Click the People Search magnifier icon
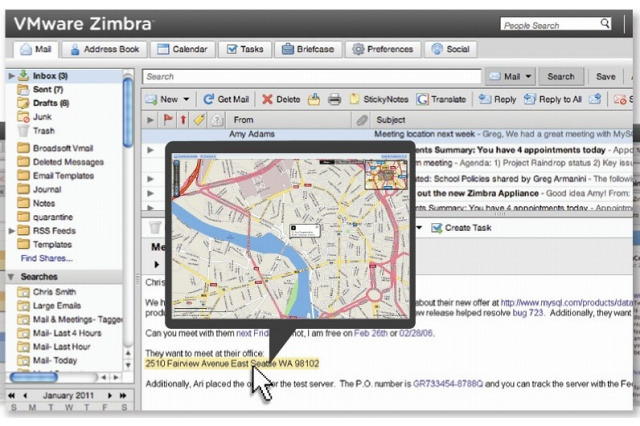 pos(605,24)
